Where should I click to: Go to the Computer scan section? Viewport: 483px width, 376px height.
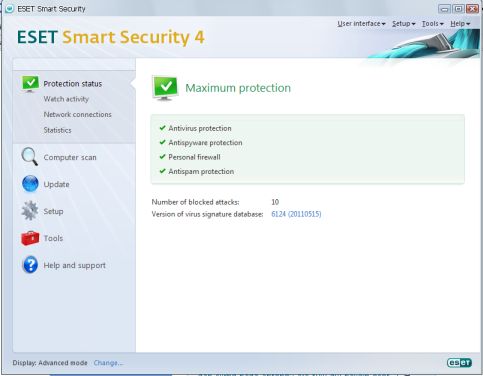70,157
